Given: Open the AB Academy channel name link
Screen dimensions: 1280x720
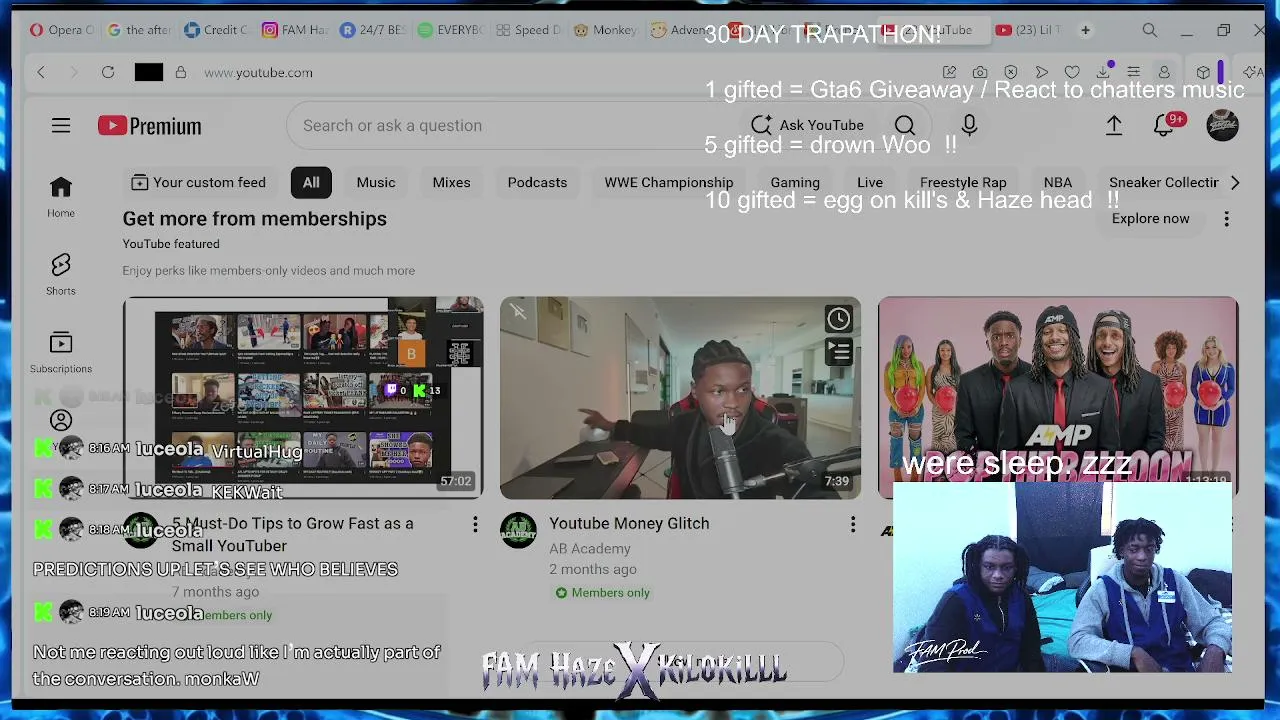Looking at the screenshot, I should [x=590, y=549].
